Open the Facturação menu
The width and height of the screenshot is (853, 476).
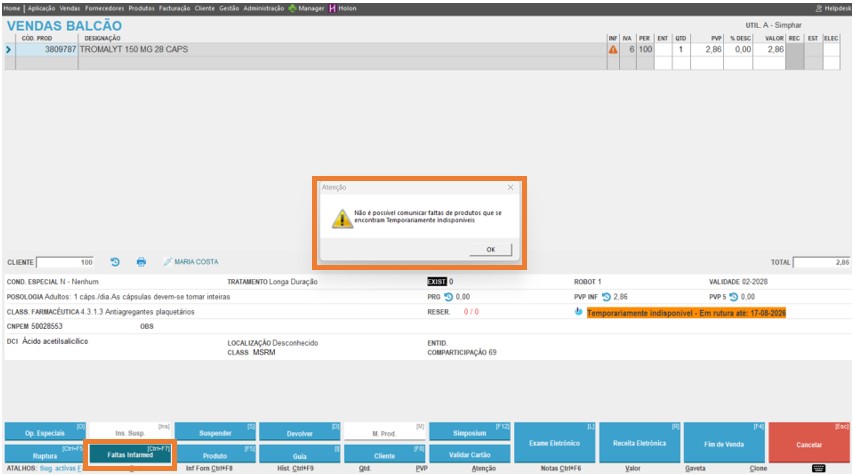175,8
